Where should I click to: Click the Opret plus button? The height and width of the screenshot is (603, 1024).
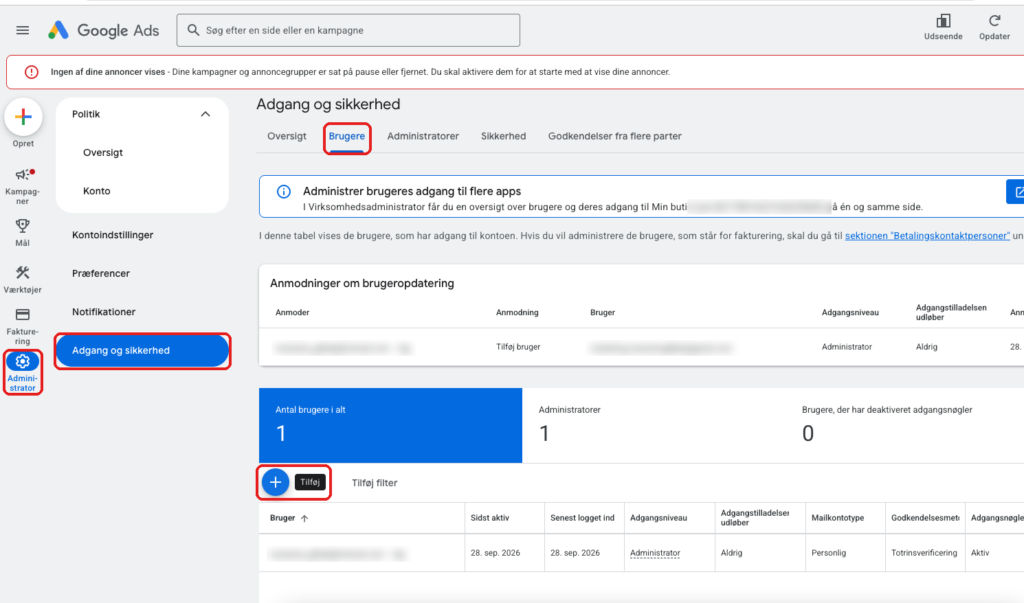[24, 117]
